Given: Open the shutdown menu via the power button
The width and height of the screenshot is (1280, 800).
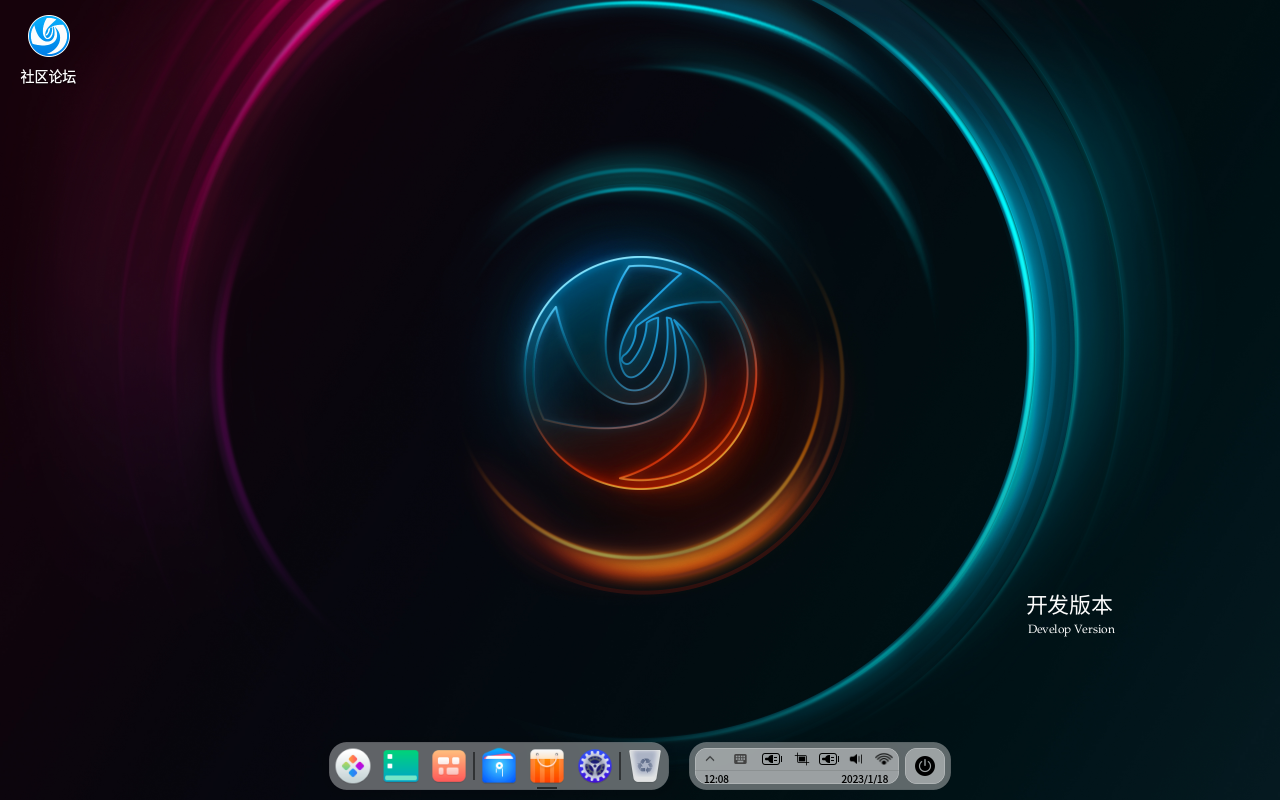Looking at the screenshot, I should 924,766.
